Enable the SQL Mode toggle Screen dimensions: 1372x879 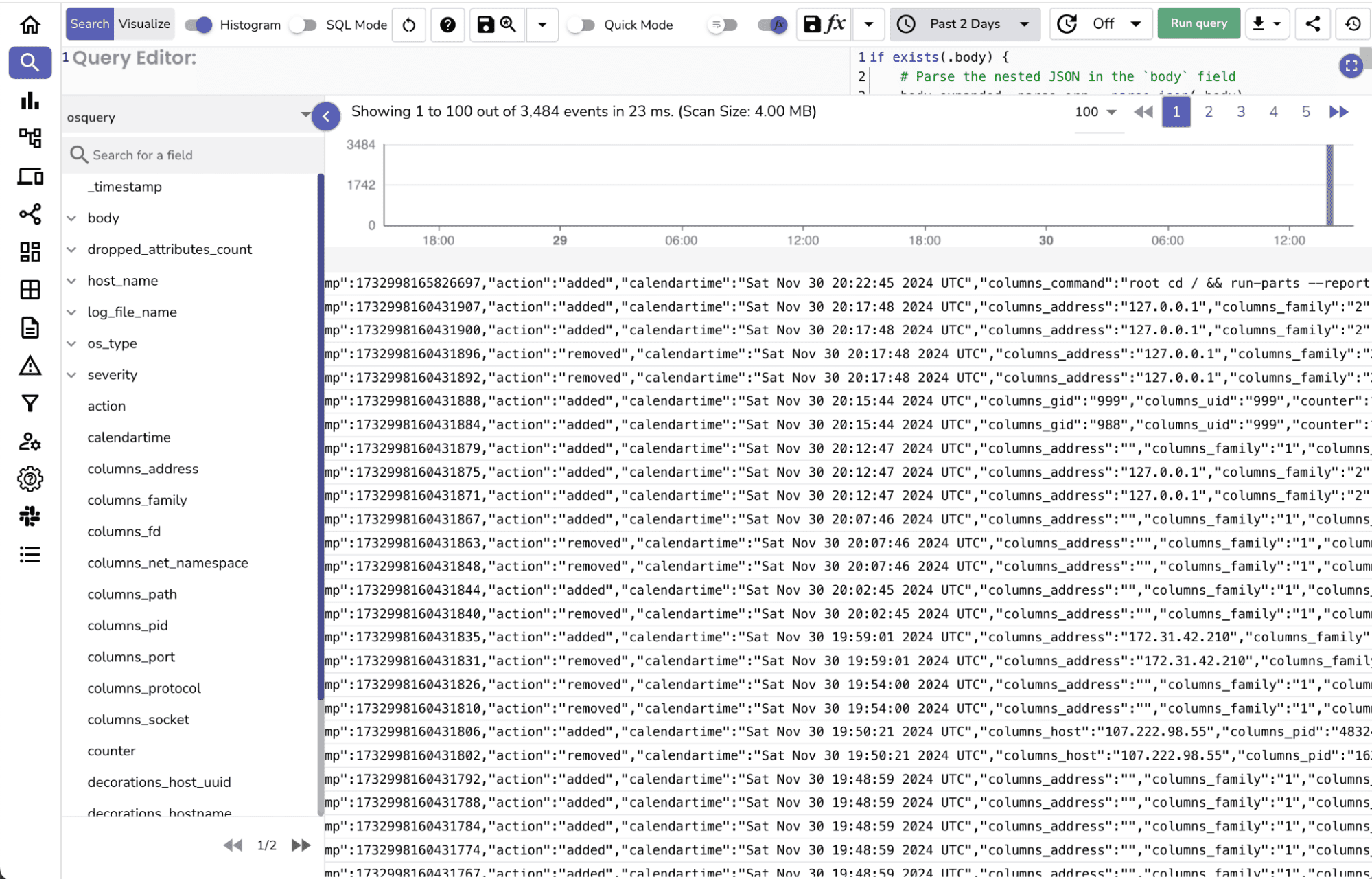tap(303, 25)
